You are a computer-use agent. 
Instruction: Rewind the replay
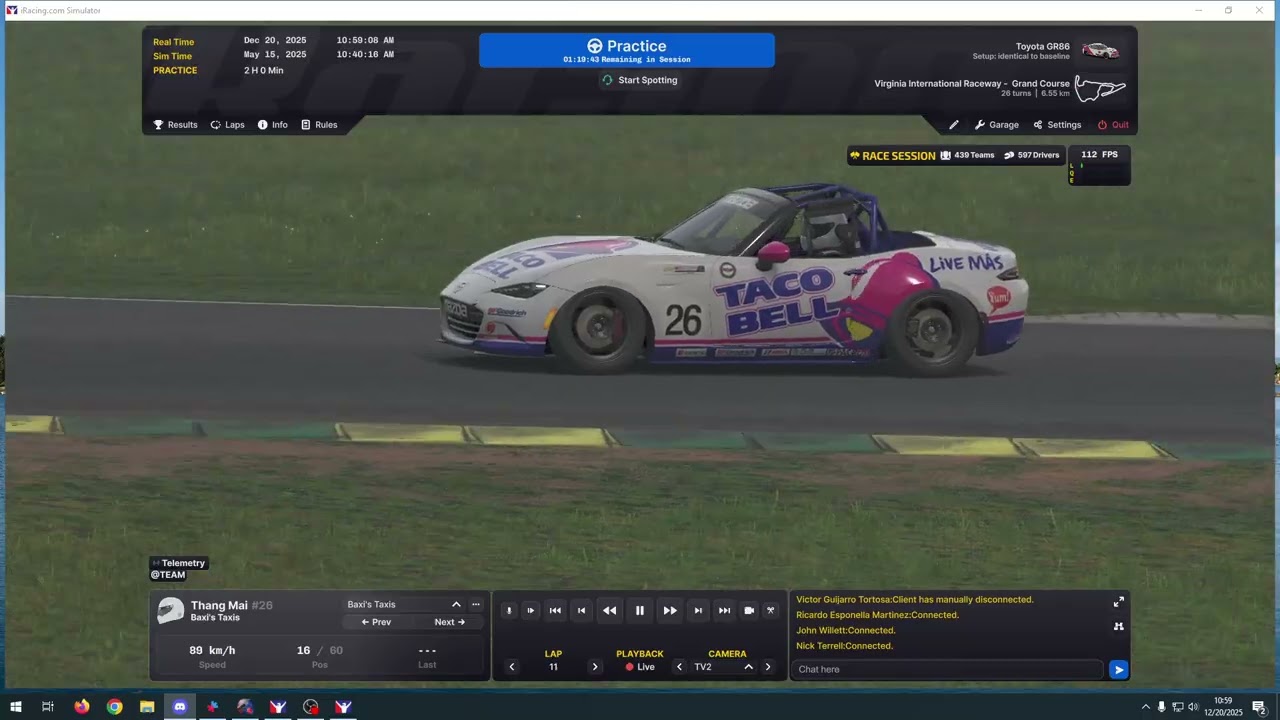(x=609, y=610)
